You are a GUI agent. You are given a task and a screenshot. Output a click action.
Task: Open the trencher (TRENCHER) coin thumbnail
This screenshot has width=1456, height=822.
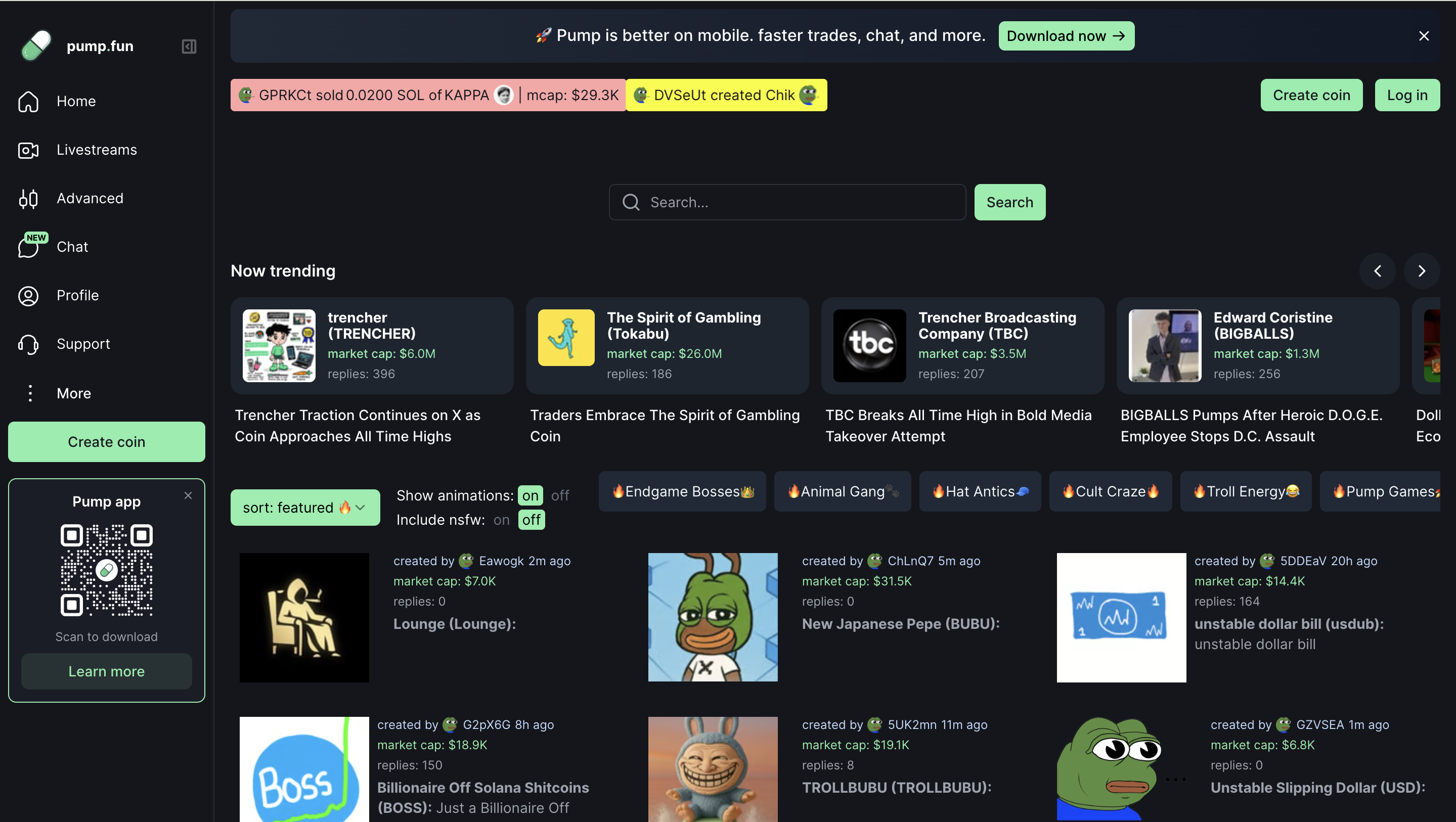coord(278,345)
